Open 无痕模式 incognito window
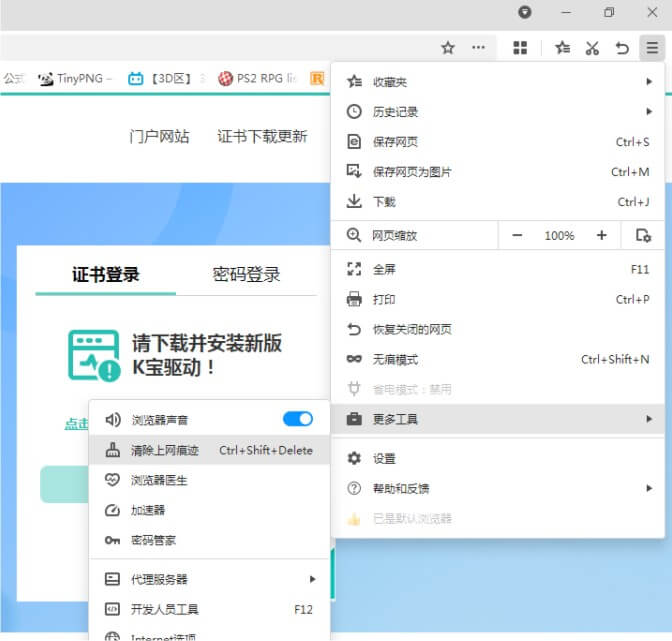This screenshot has width=672, height=641. 498,359
